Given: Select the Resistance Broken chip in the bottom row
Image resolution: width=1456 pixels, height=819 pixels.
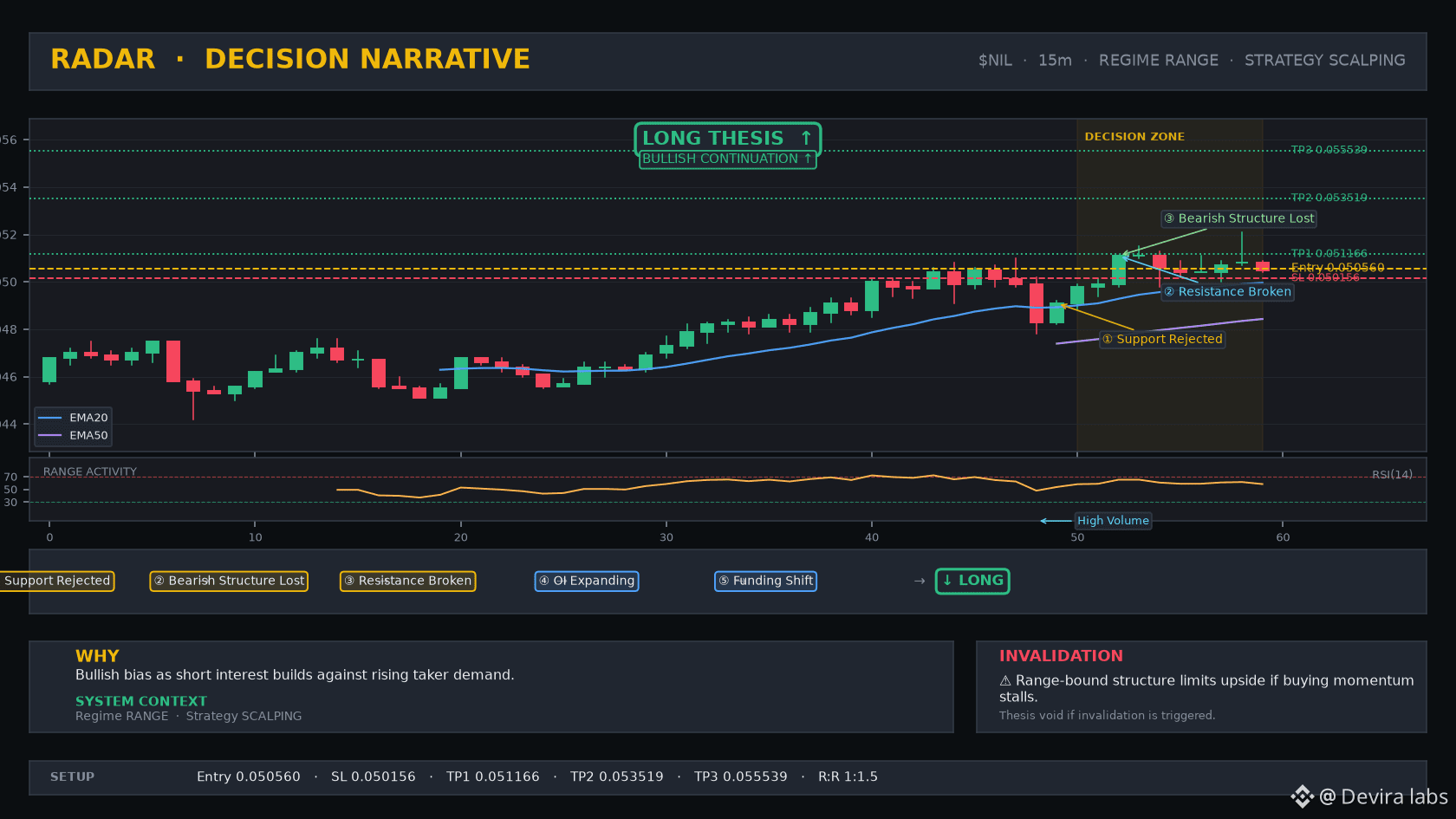Looking at the screenshot, I should [407, 581].
